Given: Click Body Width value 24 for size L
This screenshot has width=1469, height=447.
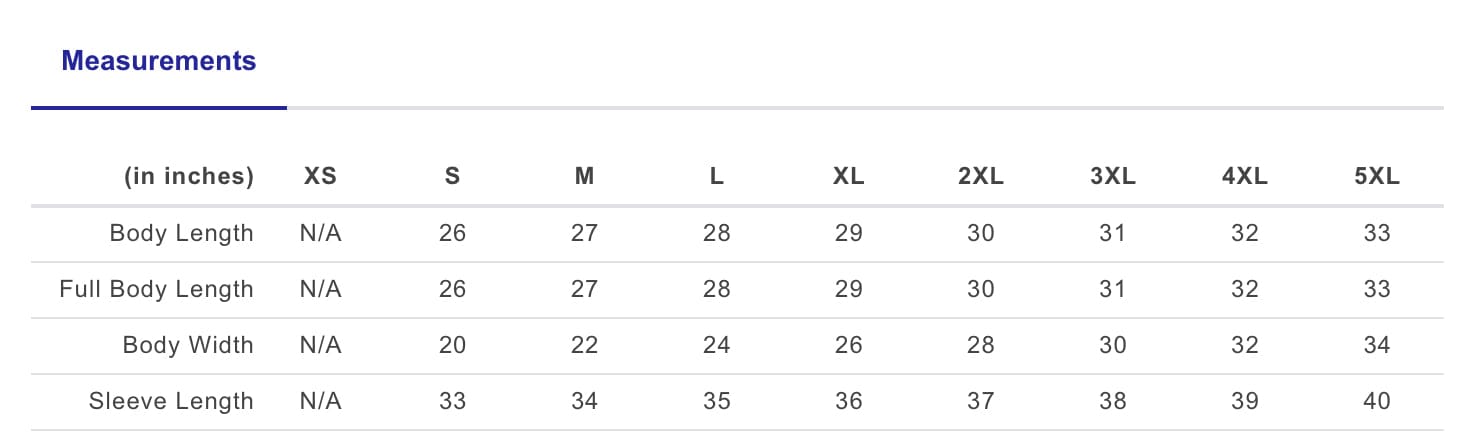Looking at the screenshot, I should click(x=716, y=345).
